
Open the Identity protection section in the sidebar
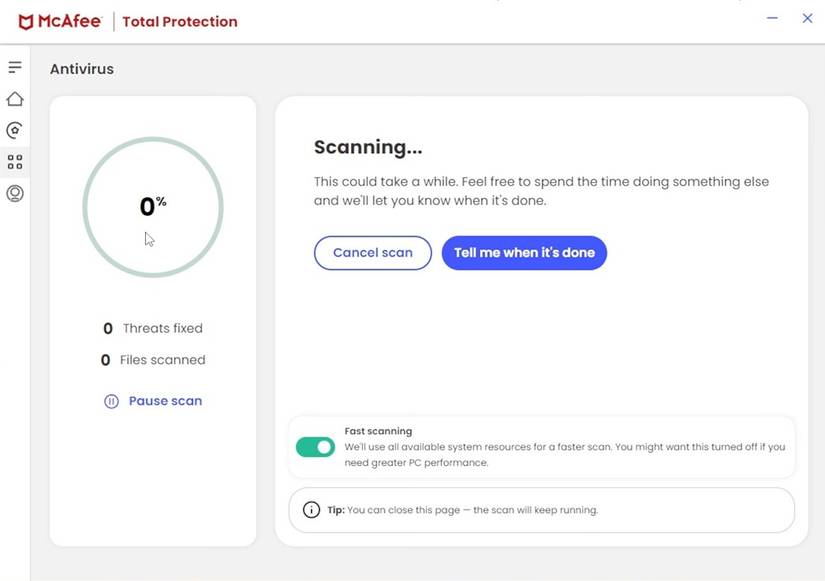click(14, 129)
